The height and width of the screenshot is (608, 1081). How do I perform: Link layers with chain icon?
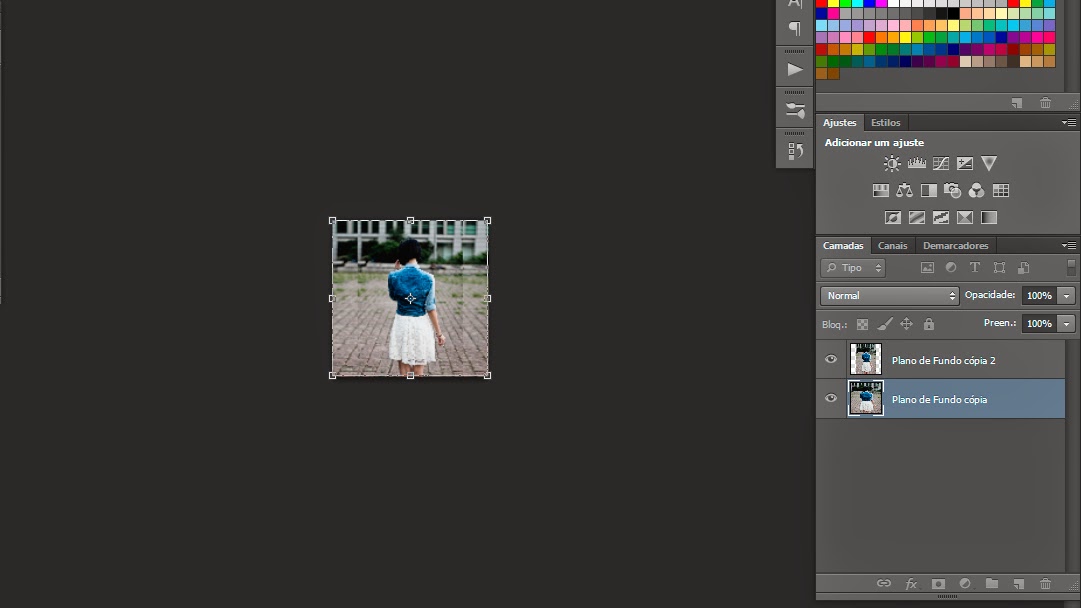(x=884, y=583)
